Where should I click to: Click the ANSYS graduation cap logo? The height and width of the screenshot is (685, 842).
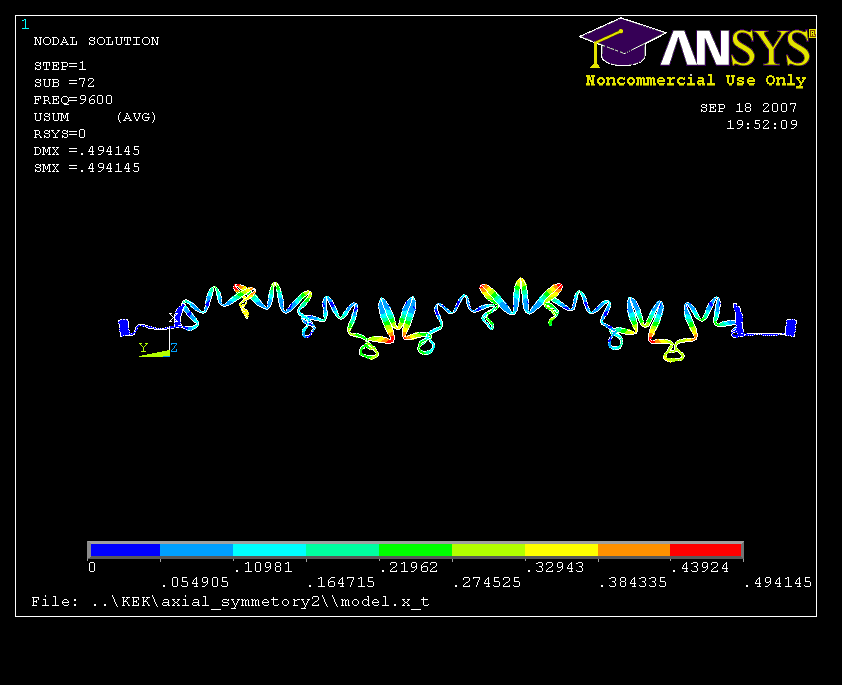tap(622, 43)
